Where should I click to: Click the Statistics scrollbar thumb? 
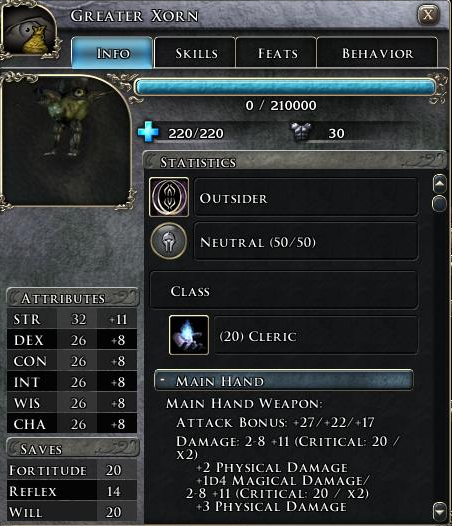(x=440, y=204)
